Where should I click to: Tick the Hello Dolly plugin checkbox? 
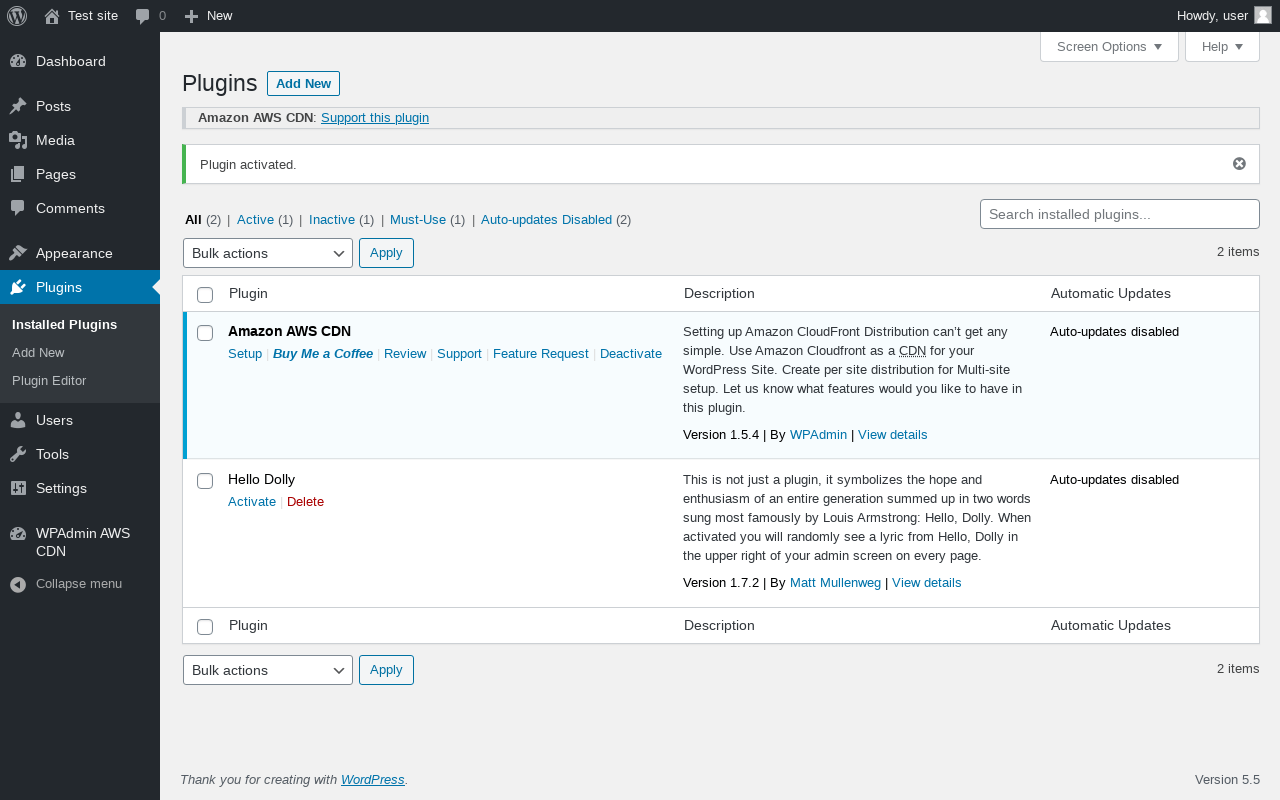click(x=205, y=481)
